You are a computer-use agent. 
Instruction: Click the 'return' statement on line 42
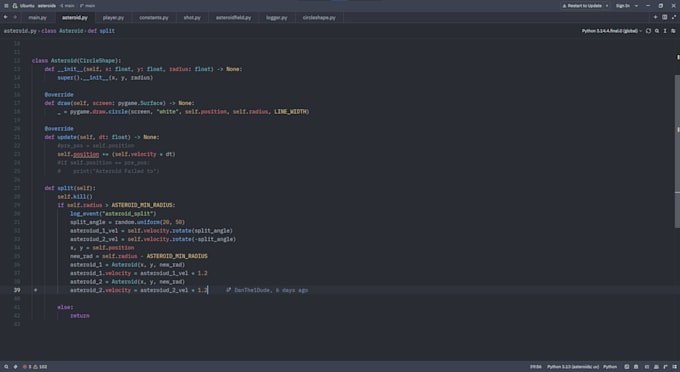click(x=80, y=316)
